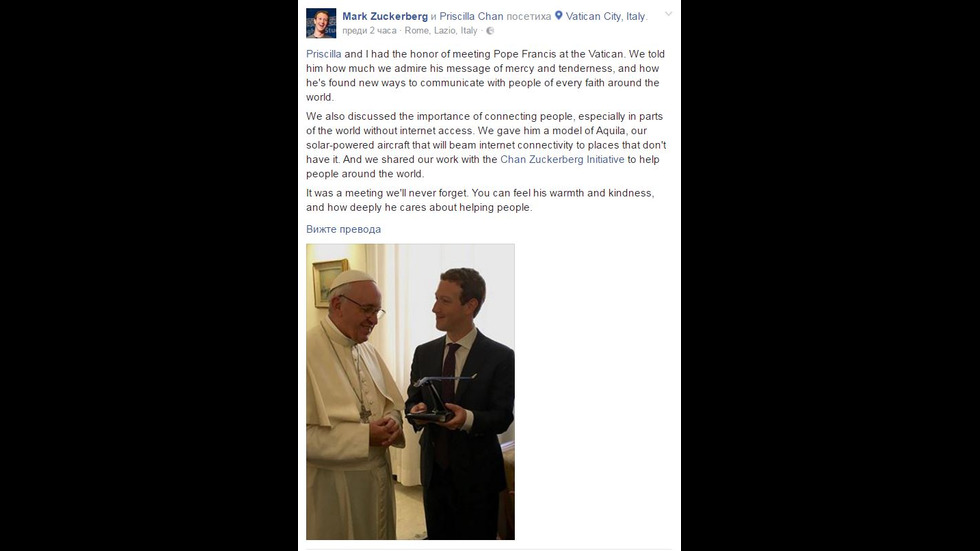
Task: Click the blue location pin icon
Action: [559, 16]
